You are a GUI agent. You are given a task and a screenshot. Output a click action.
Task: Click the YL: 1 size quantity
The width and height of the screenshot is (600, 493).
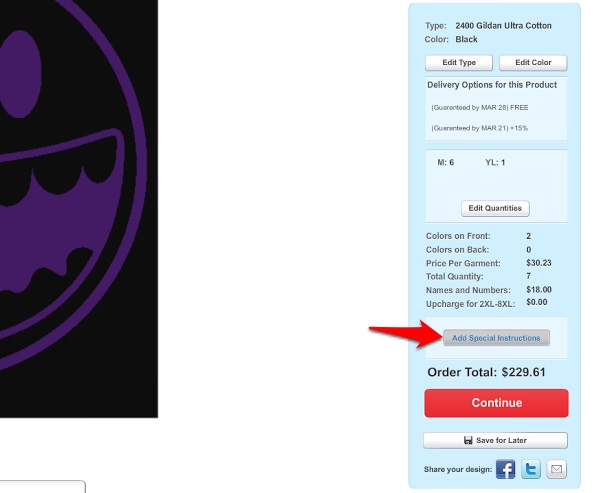pos(495,162)
